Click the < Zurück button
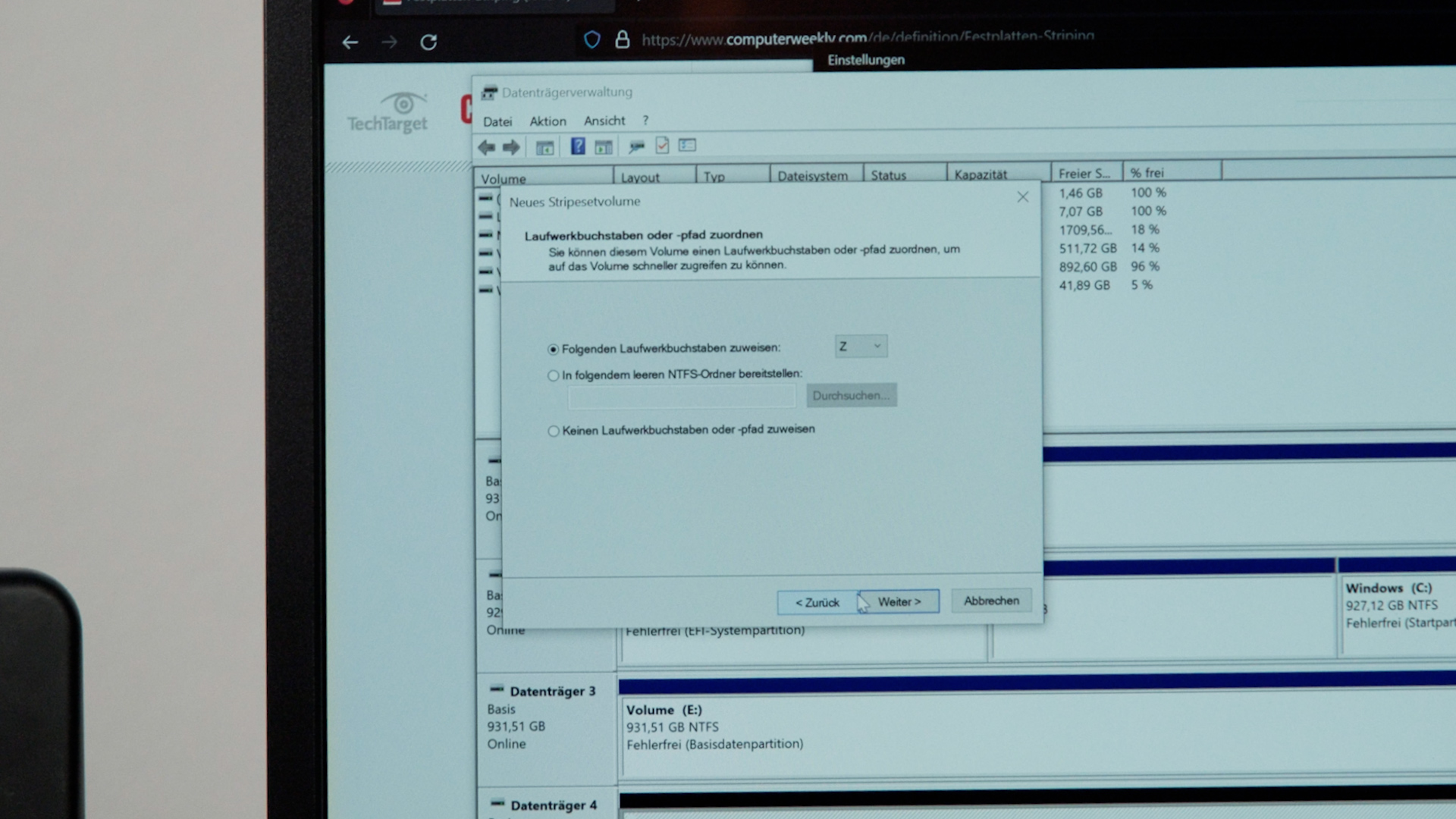Screen dimensions: 1456x819 817,602
